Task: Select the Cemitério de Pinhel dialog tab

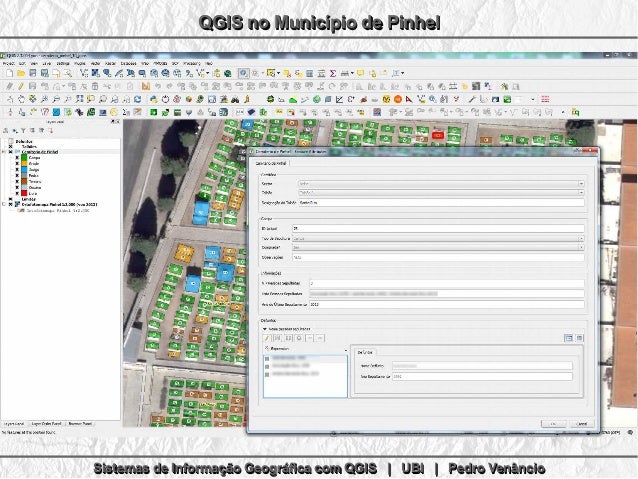Action: tap(271, 163)
